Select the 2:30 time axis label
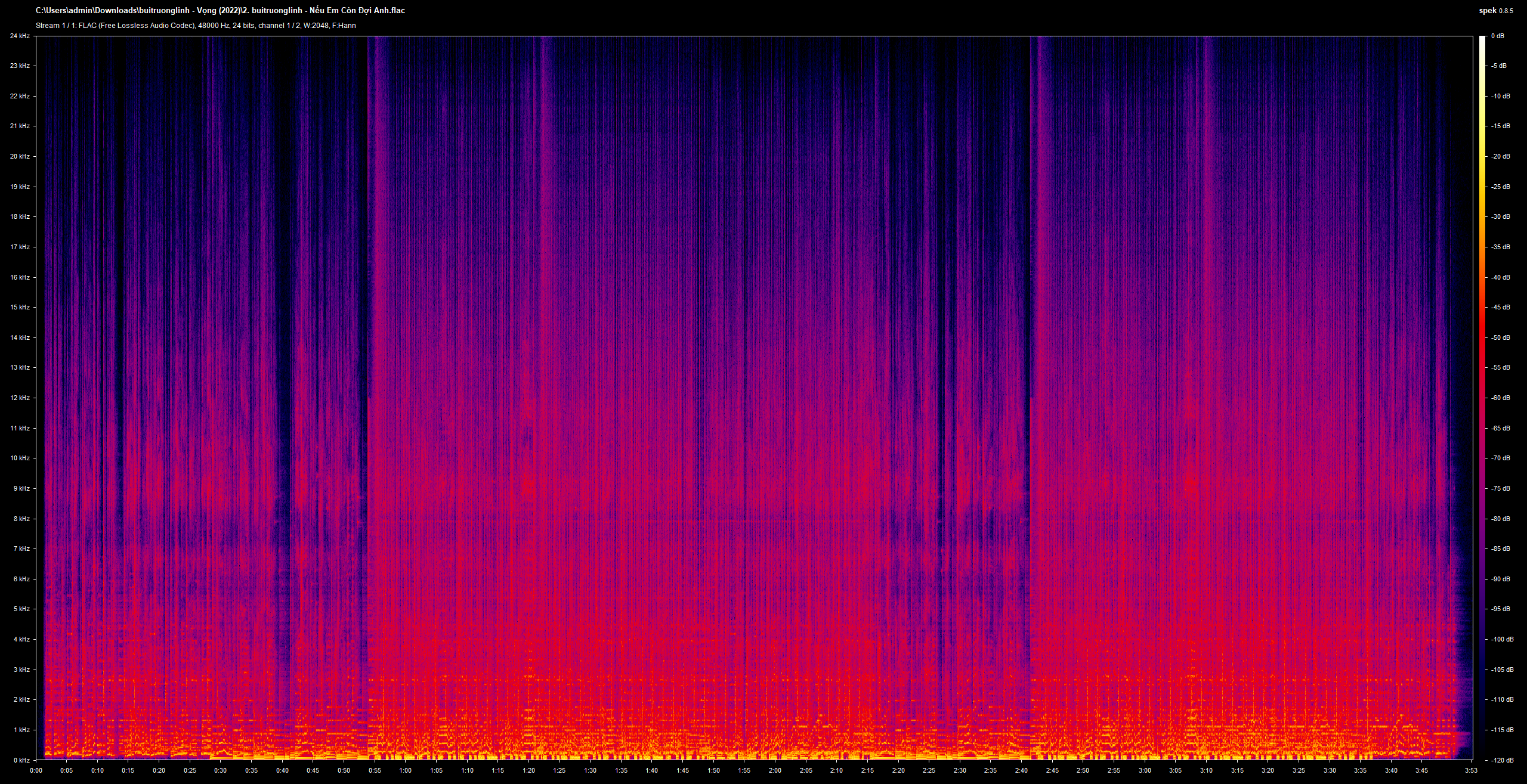The image size is (1527, 784). click(x=960, y=770)
